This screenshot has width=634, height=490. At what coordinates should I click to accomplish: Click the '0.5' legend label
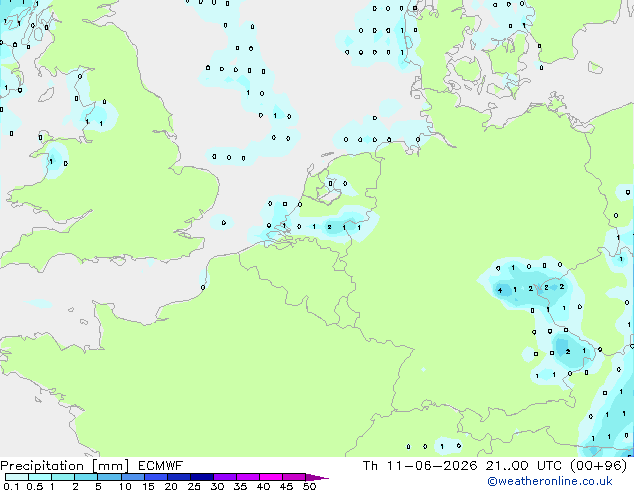(35, 486)
